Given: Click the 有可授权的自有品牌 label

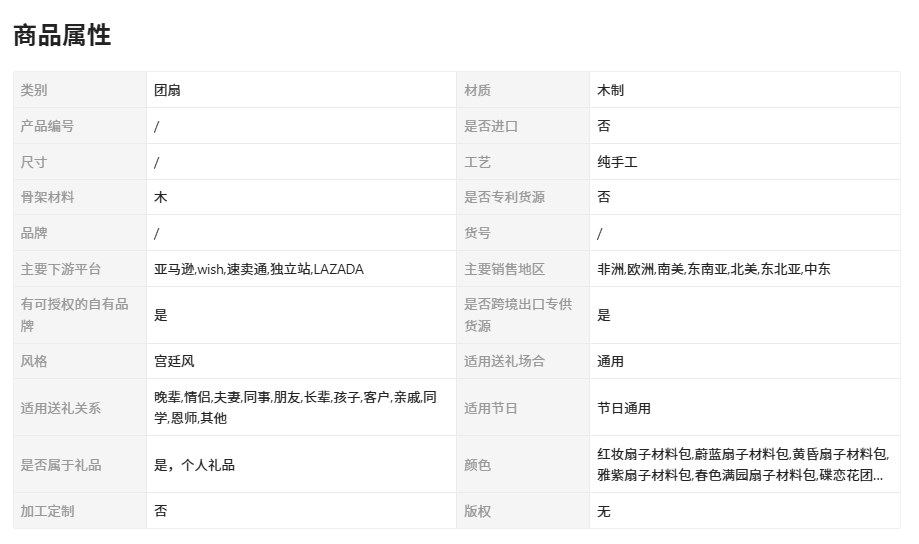Looking at the screenshot, I should 75,315.
